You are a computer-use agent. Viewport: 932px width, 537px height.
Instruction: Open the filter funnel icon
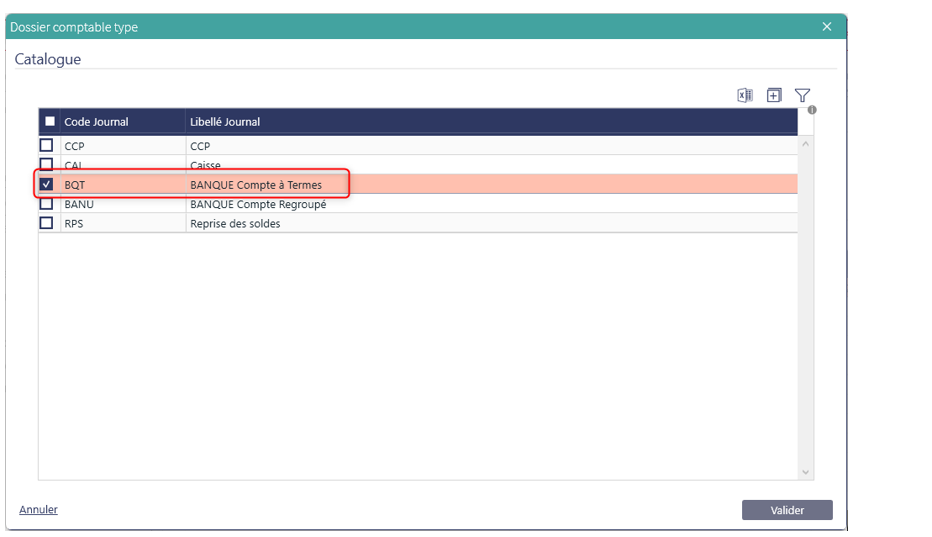[802, 96]
